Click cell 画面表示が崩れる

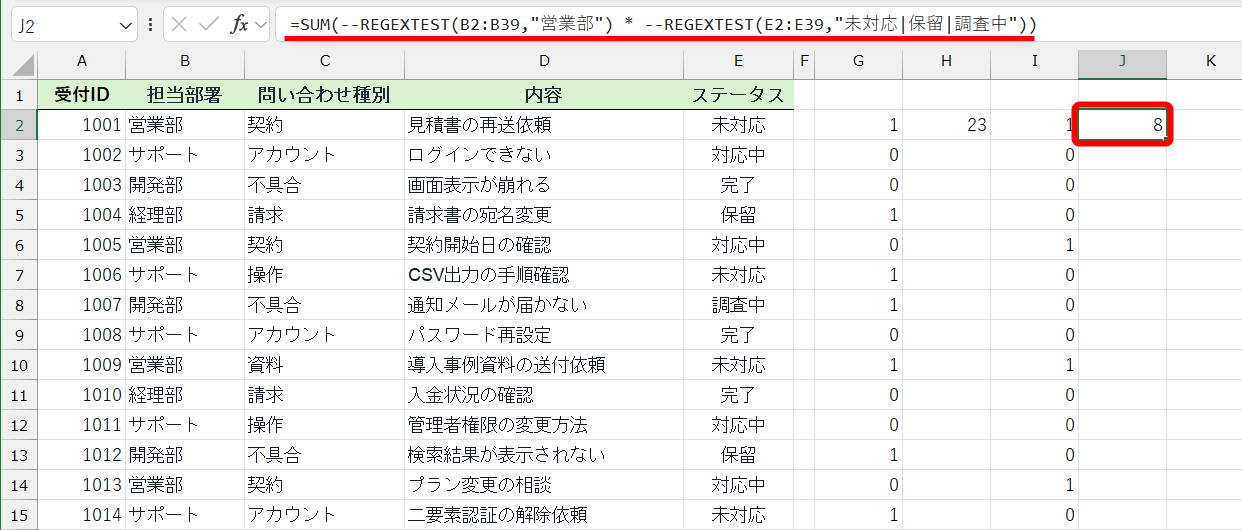(544, 185)
